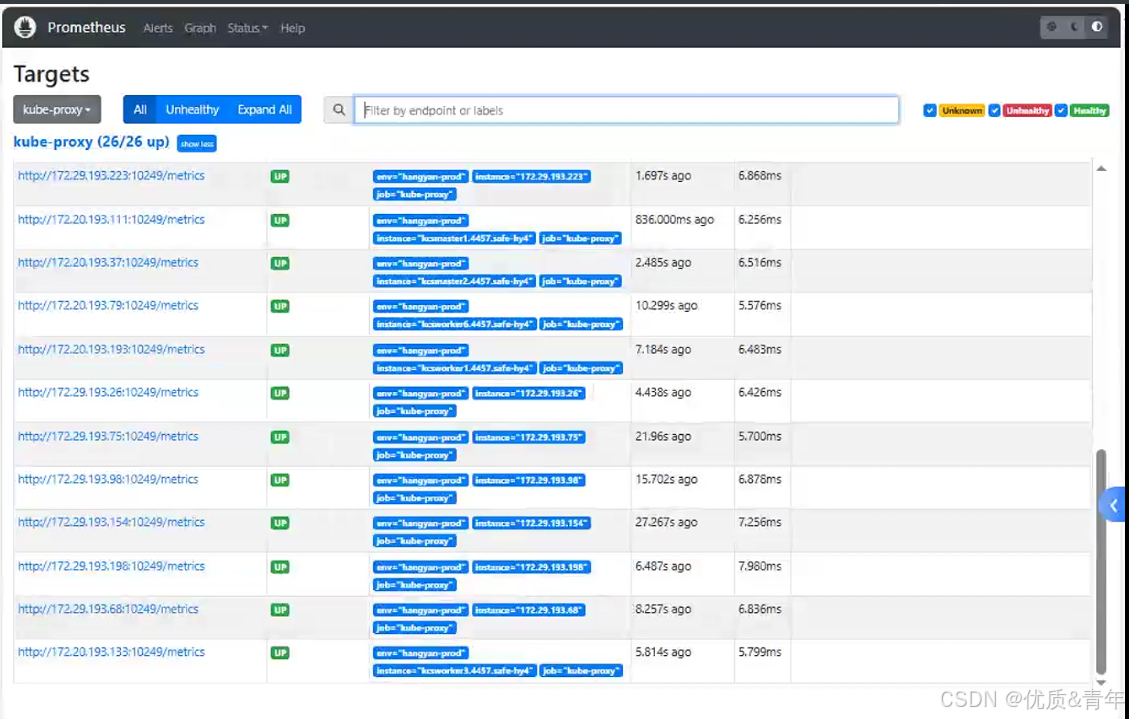Click the targets table vertical scrollbar thumb

click(x=1101, y=561)
